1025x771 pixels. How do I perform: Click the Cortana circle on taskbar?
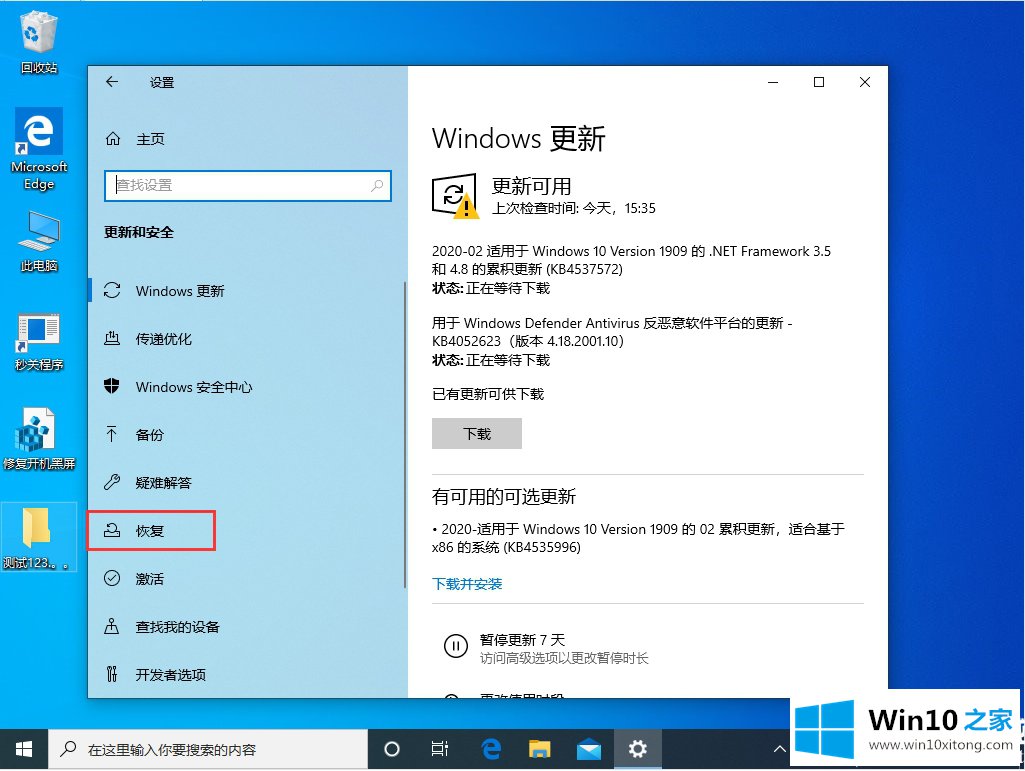(392, 749)
